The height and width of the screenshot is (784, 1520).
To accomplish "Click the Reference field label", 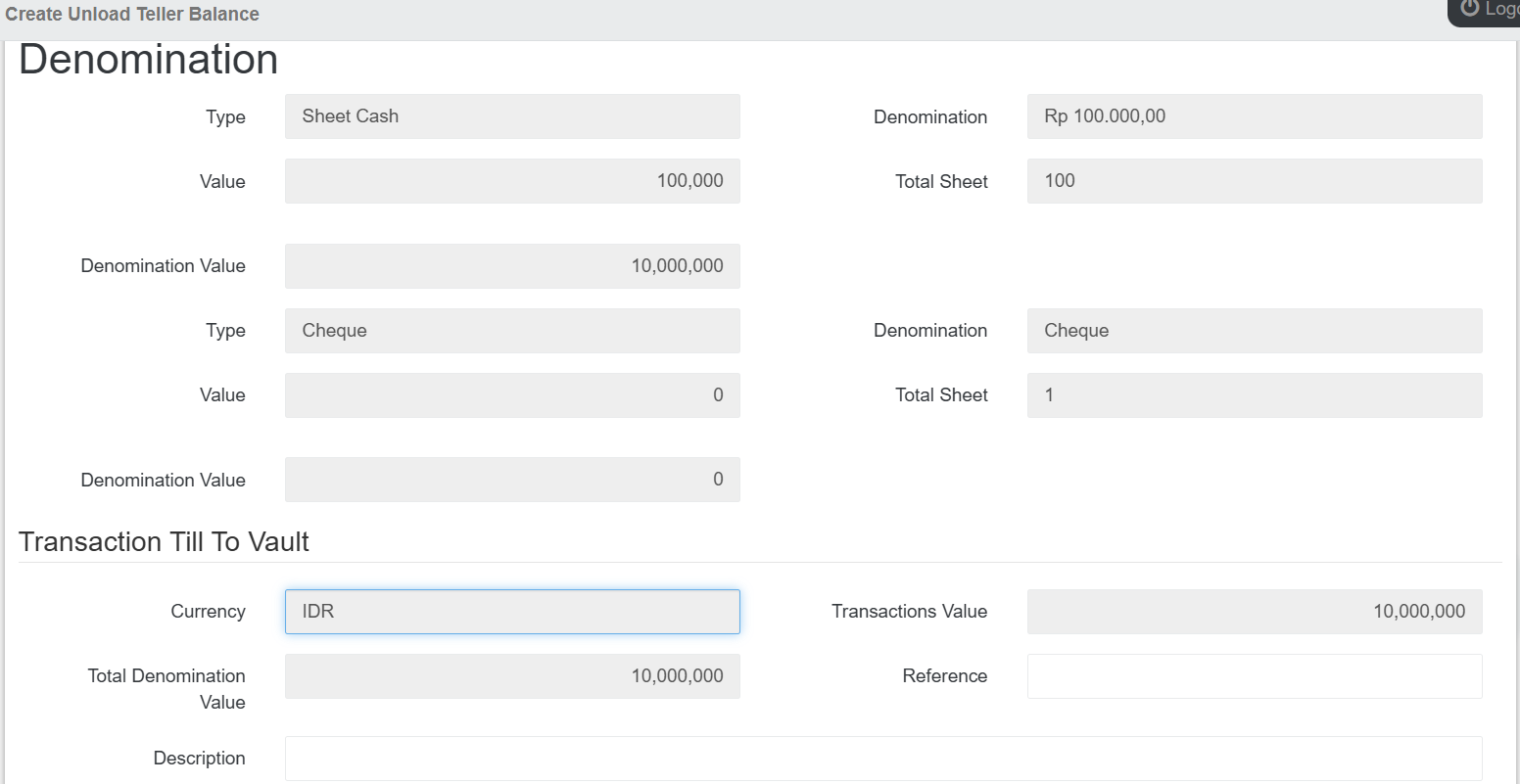I will [x=944, y=676].
